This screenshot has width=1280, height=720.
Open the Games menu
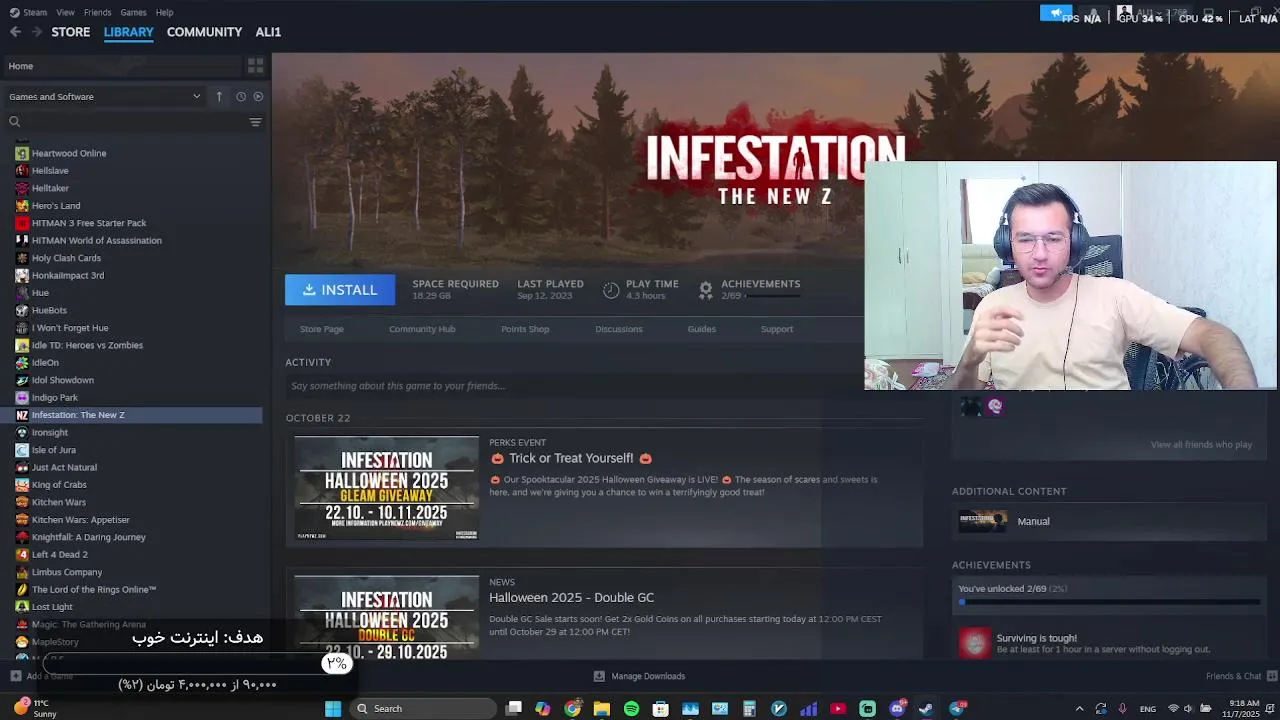click(x=133, y=12)
